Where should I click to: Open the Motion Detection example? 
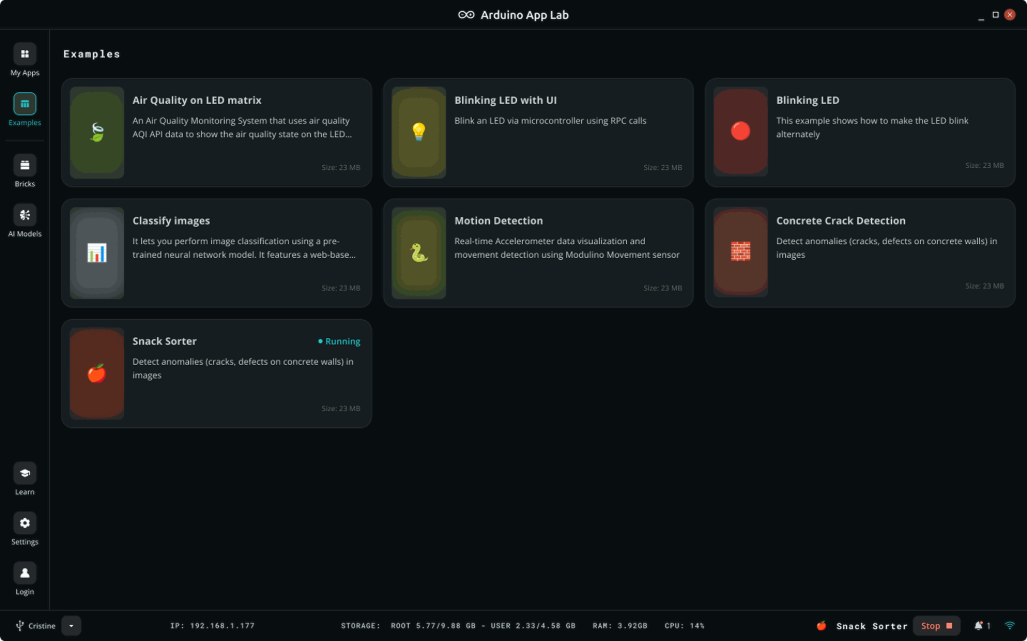[538, 253]
